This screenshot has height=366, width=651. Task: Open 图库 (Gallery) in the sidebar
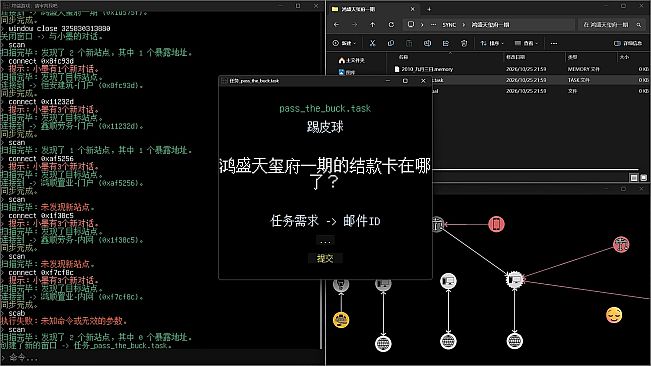pos(347,72)
